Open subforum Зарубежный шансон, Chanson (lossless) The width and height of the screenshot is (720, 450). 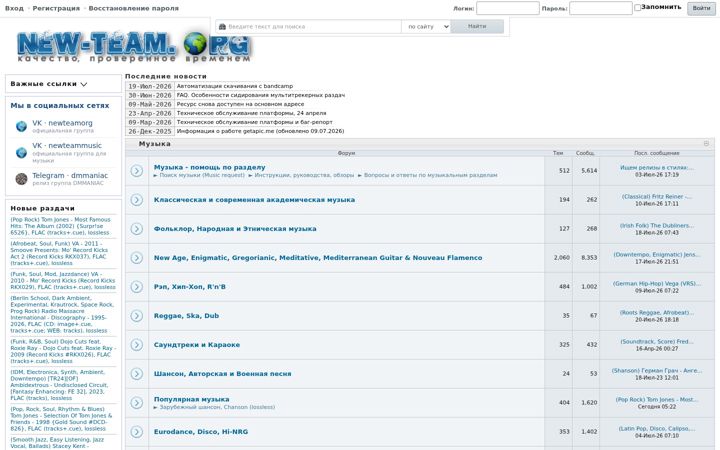click(217, 407)
